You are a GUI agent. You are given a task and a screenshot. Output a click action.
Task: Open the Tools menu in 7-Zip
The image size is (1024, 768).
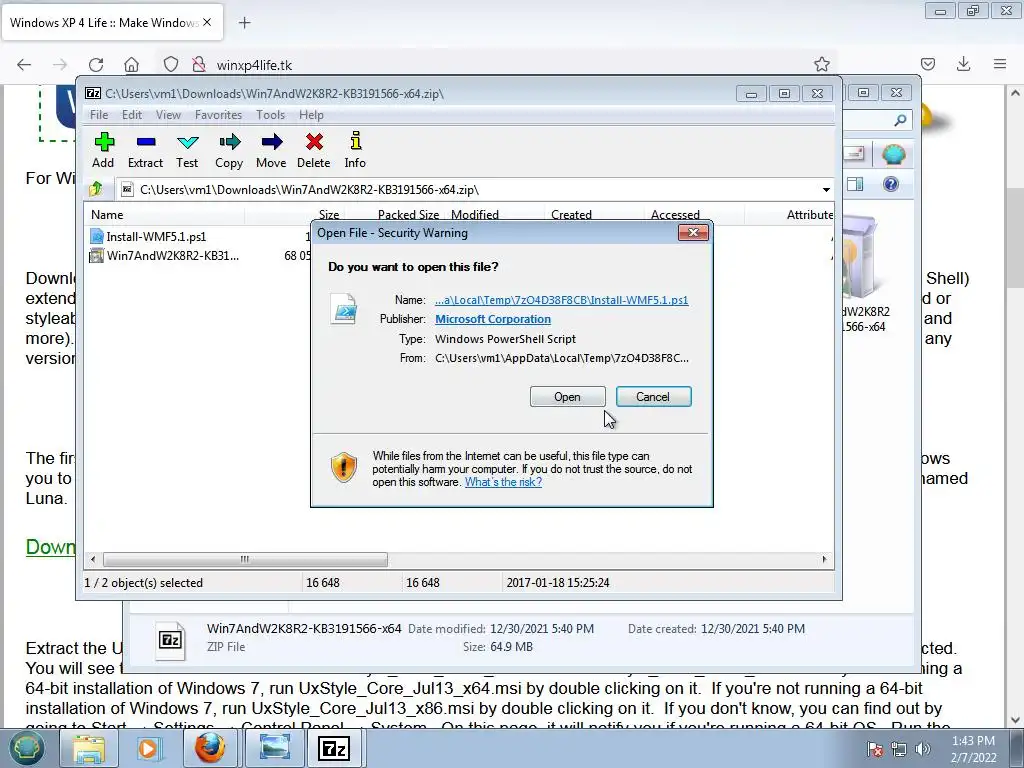(270, 115)
